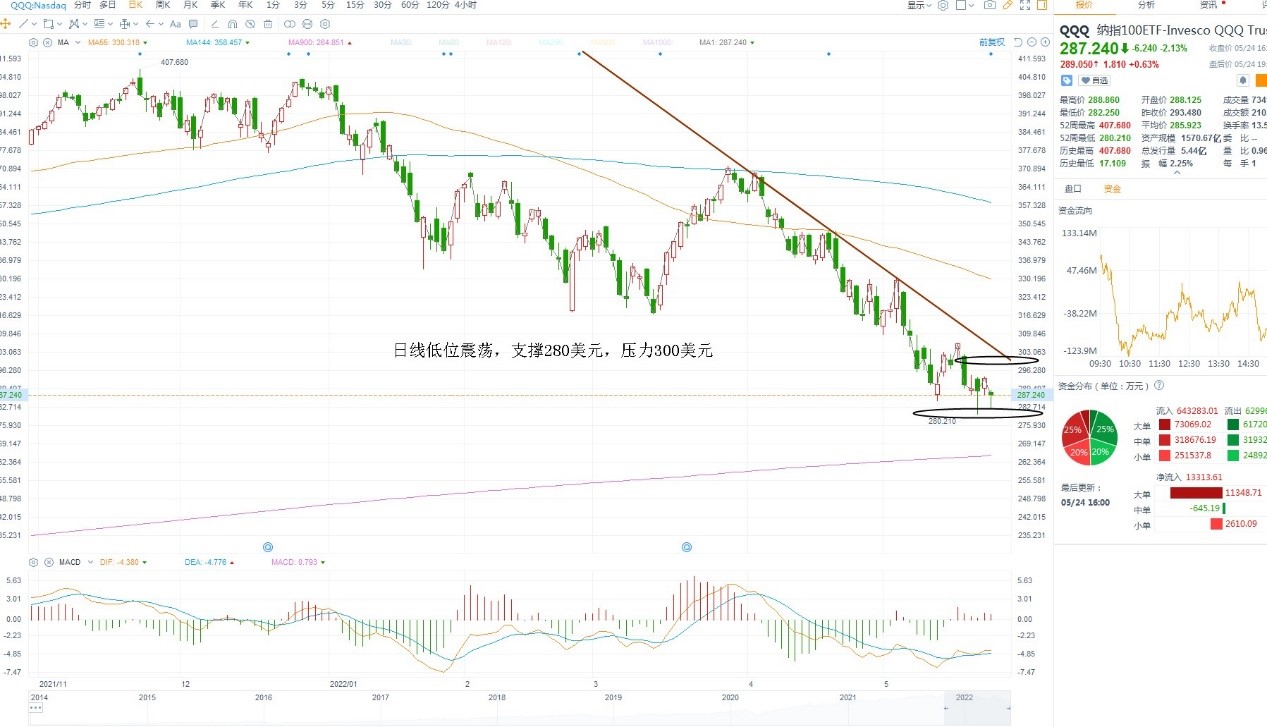The height and width of the screenshot is (727, 1267).
Task: Click the ellipsis button below timeline
Action: click(35, 708)
